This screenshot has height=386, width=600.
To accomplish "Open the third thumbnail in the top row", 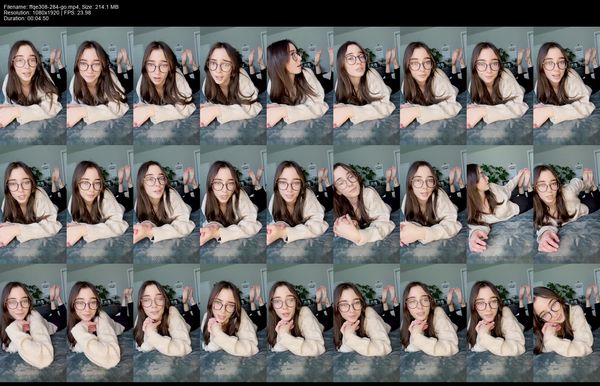I will tap(166, 86).
